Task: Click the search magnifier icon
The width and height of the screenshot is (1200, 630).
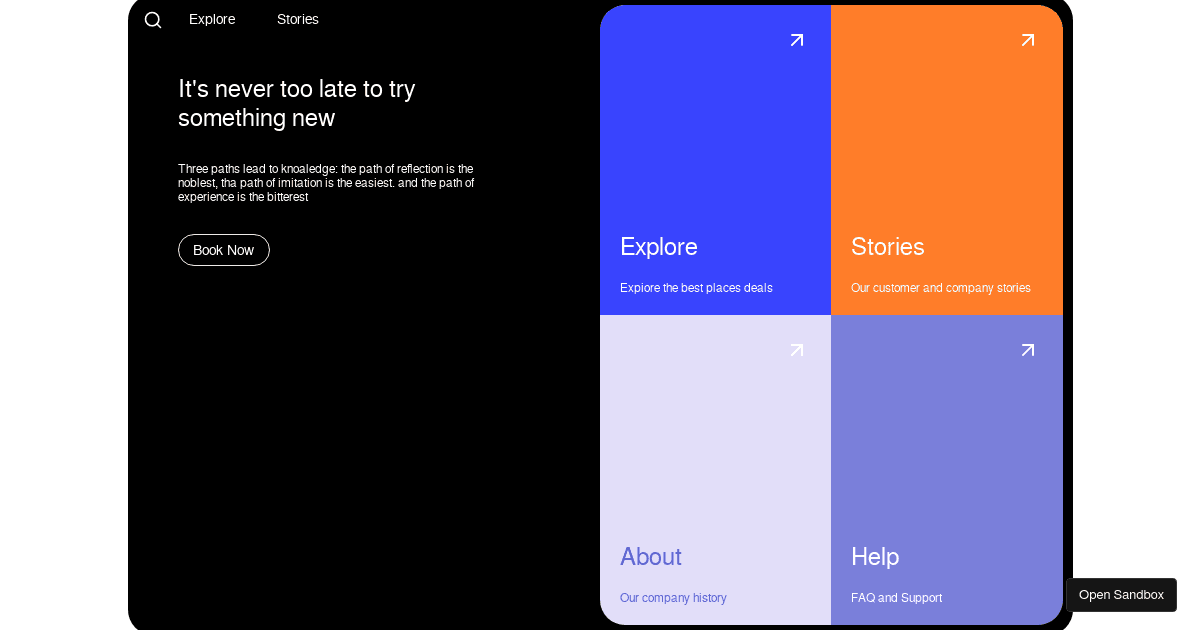Action: pyautogui.click(x=153, y=20)
